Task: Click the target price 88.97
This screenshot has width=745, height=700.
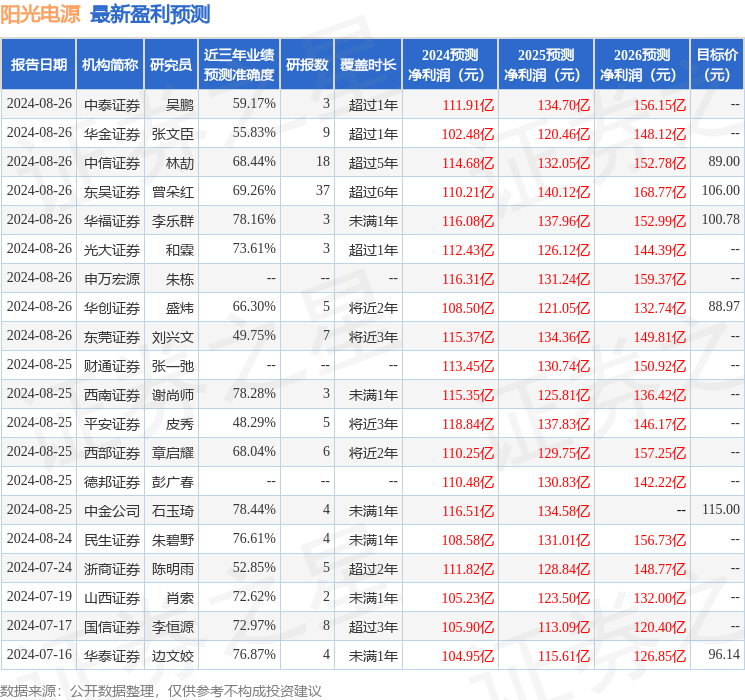Action: [x=724, y=306]
